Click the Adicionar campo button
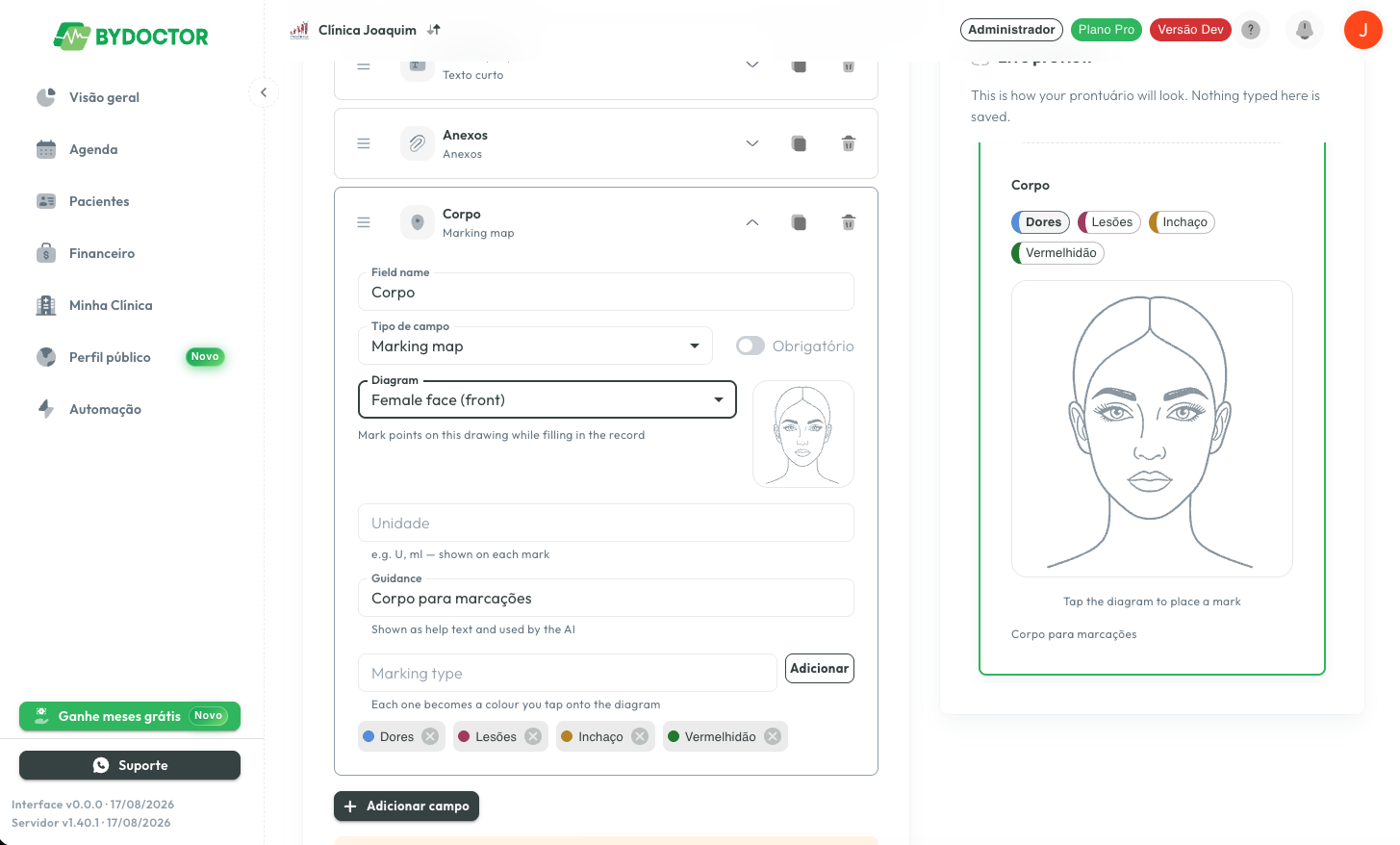The height and width of the screenshot is (845, 1400). (x=406, y=807)
